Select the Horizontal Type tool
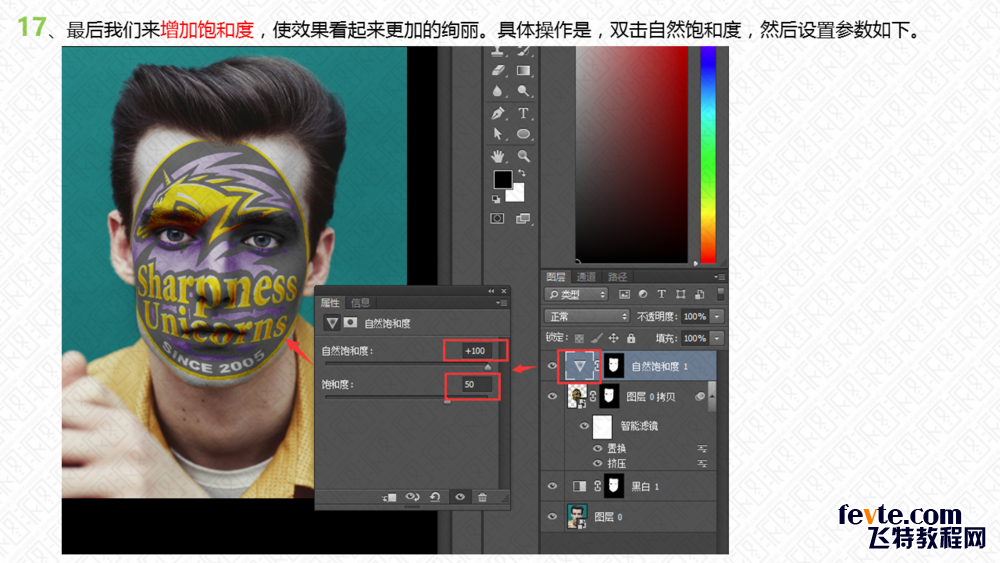The height and width of the screenshot is (563, 1000). point(523,113)
